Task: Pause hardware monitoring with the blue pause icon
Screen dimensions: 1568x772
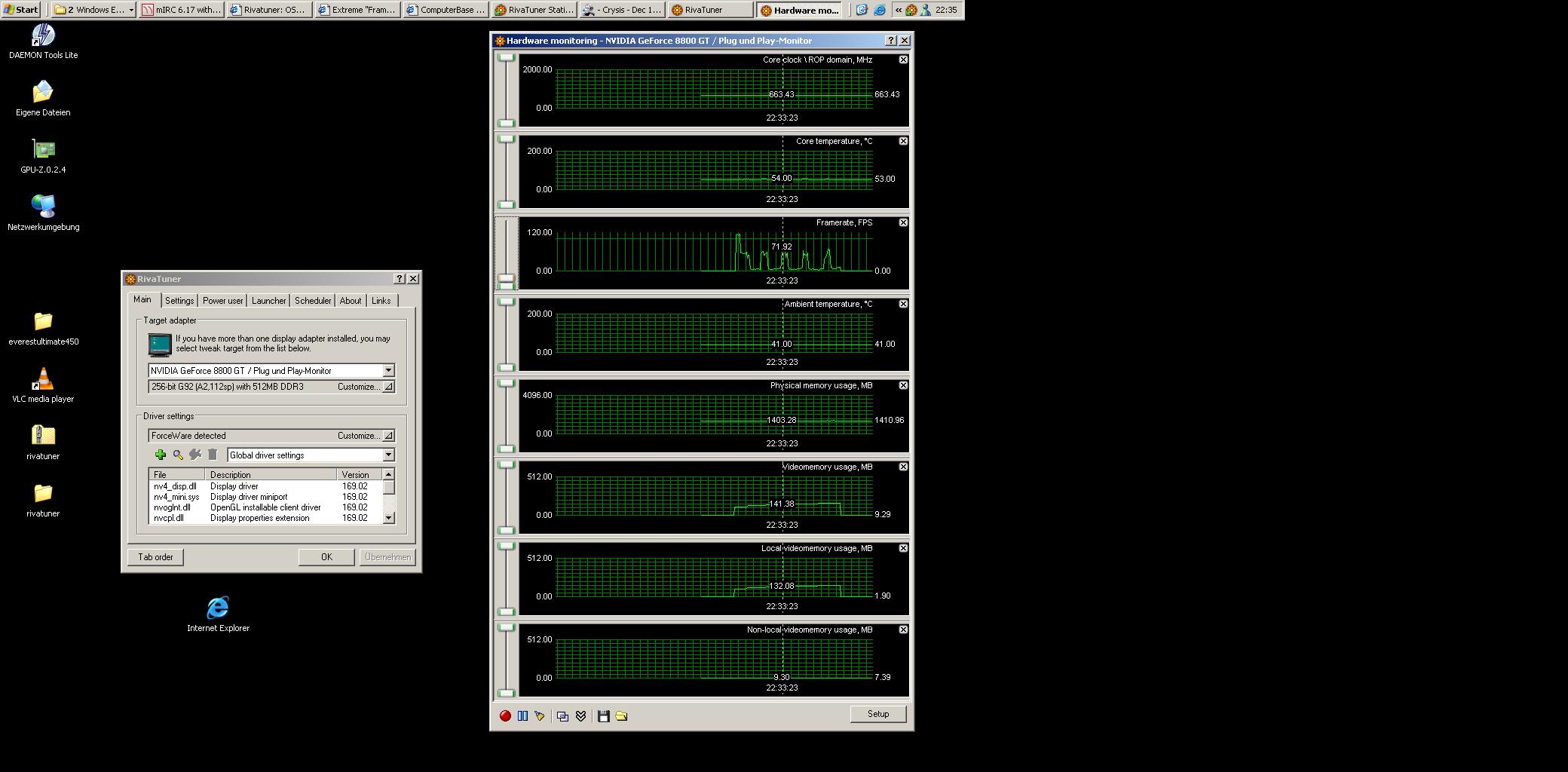Action: (x=522, y=716)
